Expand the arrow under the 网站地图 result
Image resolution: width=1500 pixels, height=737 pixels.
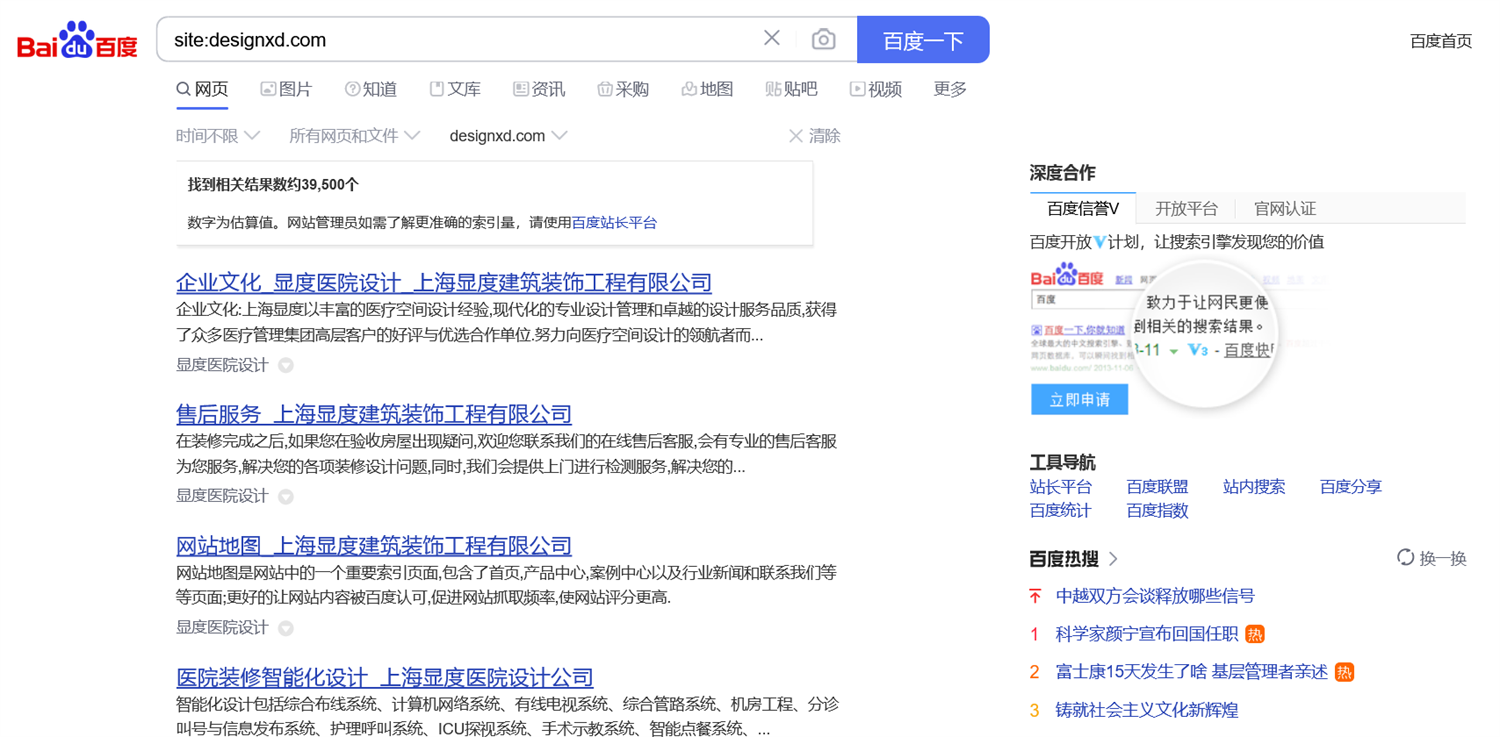(286, 629)
